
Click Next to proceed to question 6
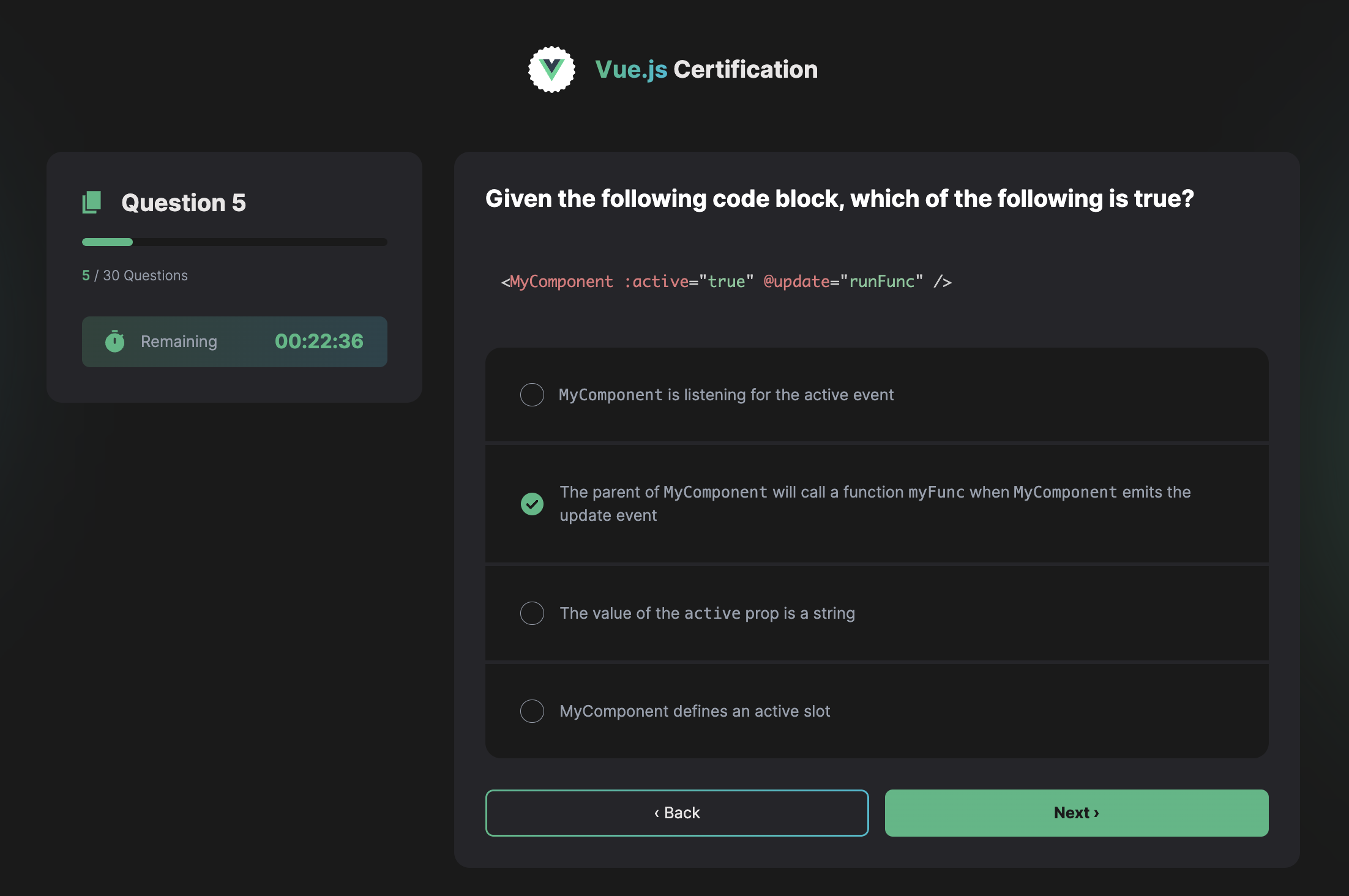1077,813
